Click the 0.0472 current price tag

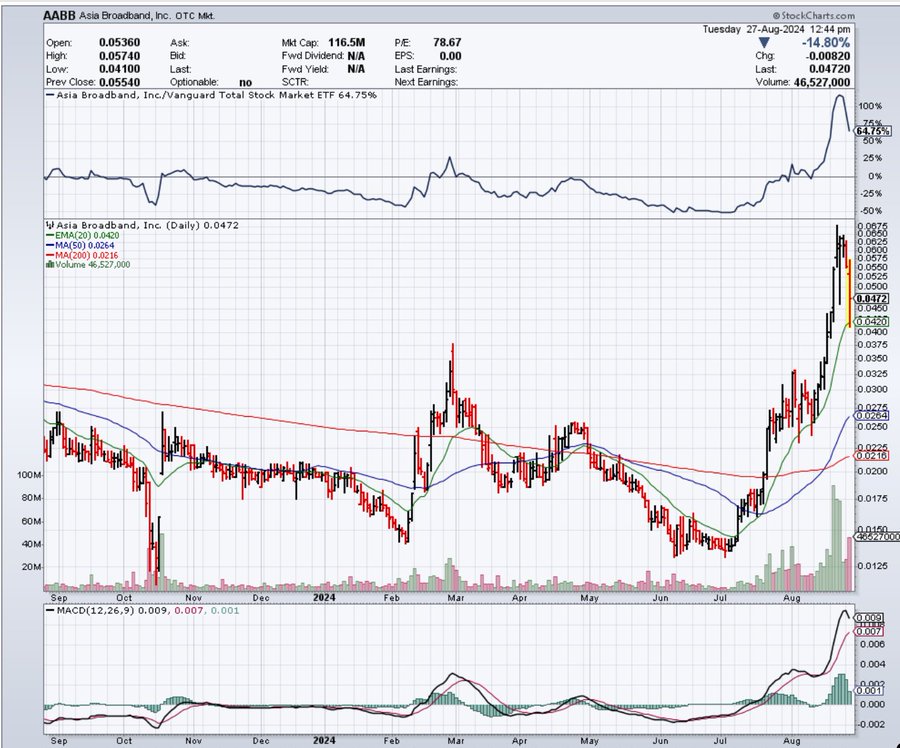coord(872,299)
